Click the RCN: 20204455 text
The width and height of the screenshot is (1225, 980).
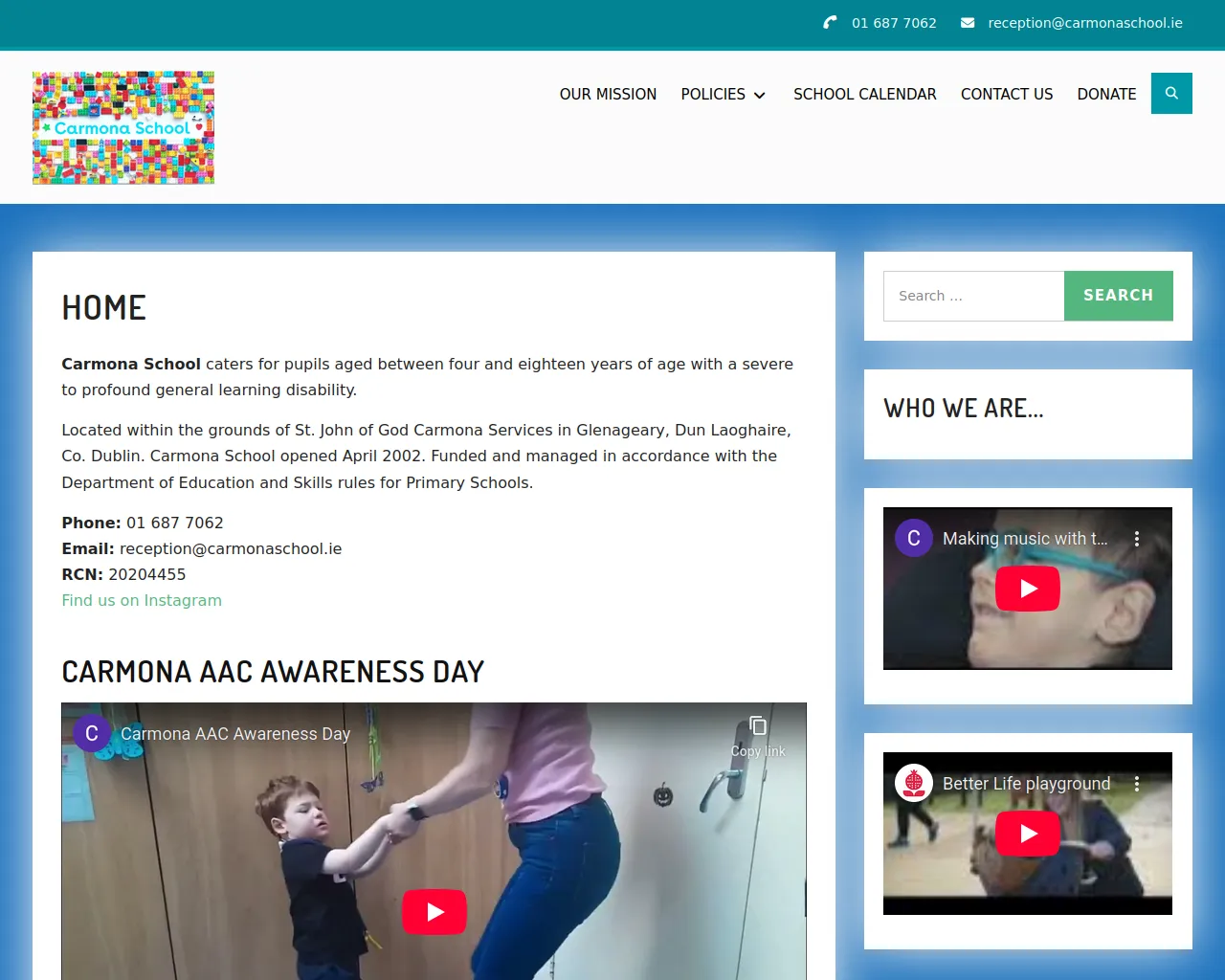pyautogui.click(x=124, y=574)
